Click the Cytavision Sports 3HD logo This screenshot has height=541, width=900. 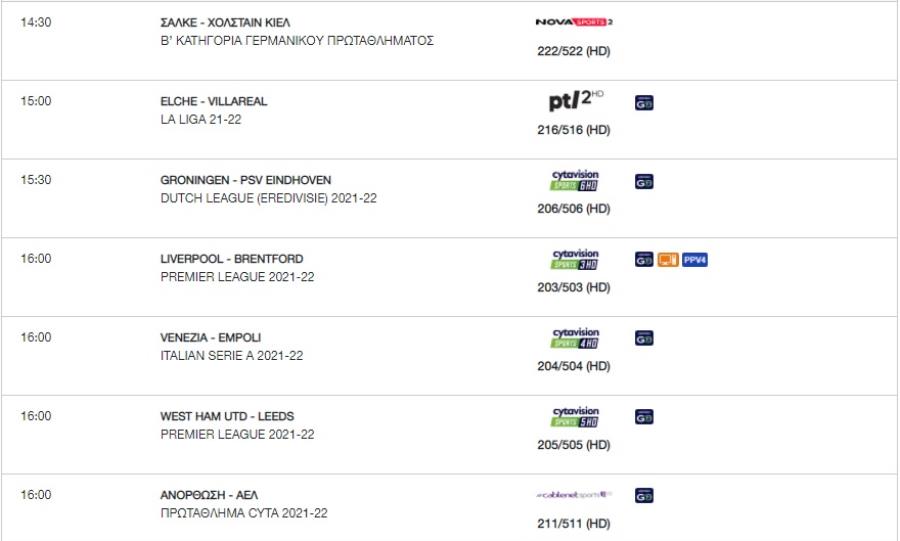coord(575,259)
